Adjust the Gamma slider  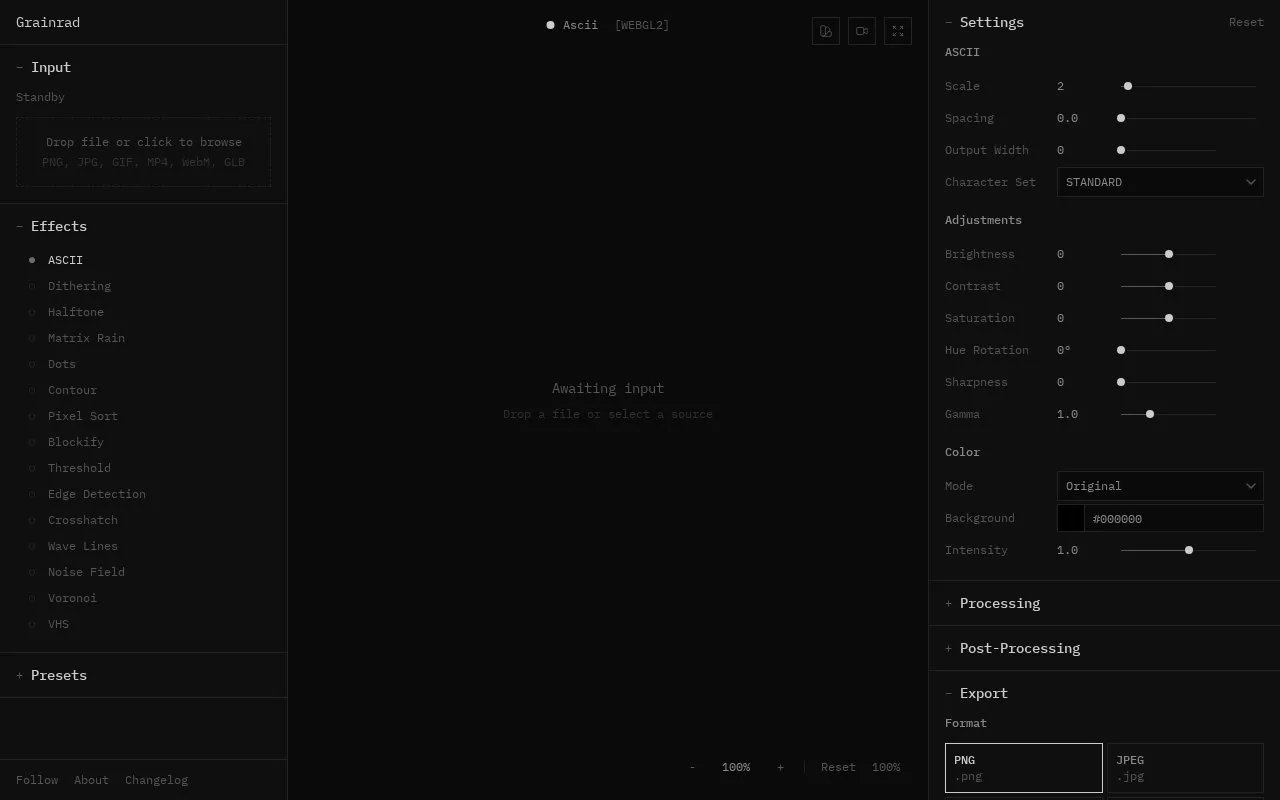click(1168, 414)
